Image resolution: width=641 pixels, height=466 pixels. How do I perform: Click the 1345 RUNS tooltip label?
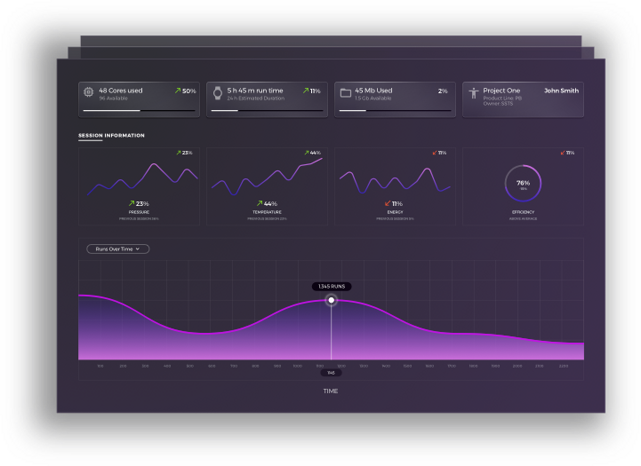[x=331, y=286]
